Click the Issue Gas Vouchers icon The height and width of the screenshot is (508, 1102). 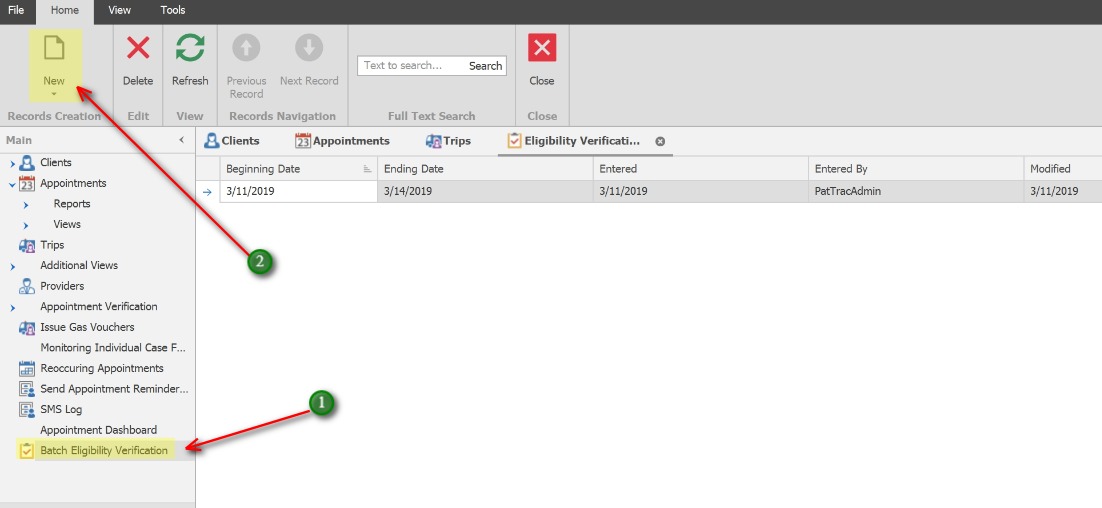pyautogui.click(x=27, y=327)
